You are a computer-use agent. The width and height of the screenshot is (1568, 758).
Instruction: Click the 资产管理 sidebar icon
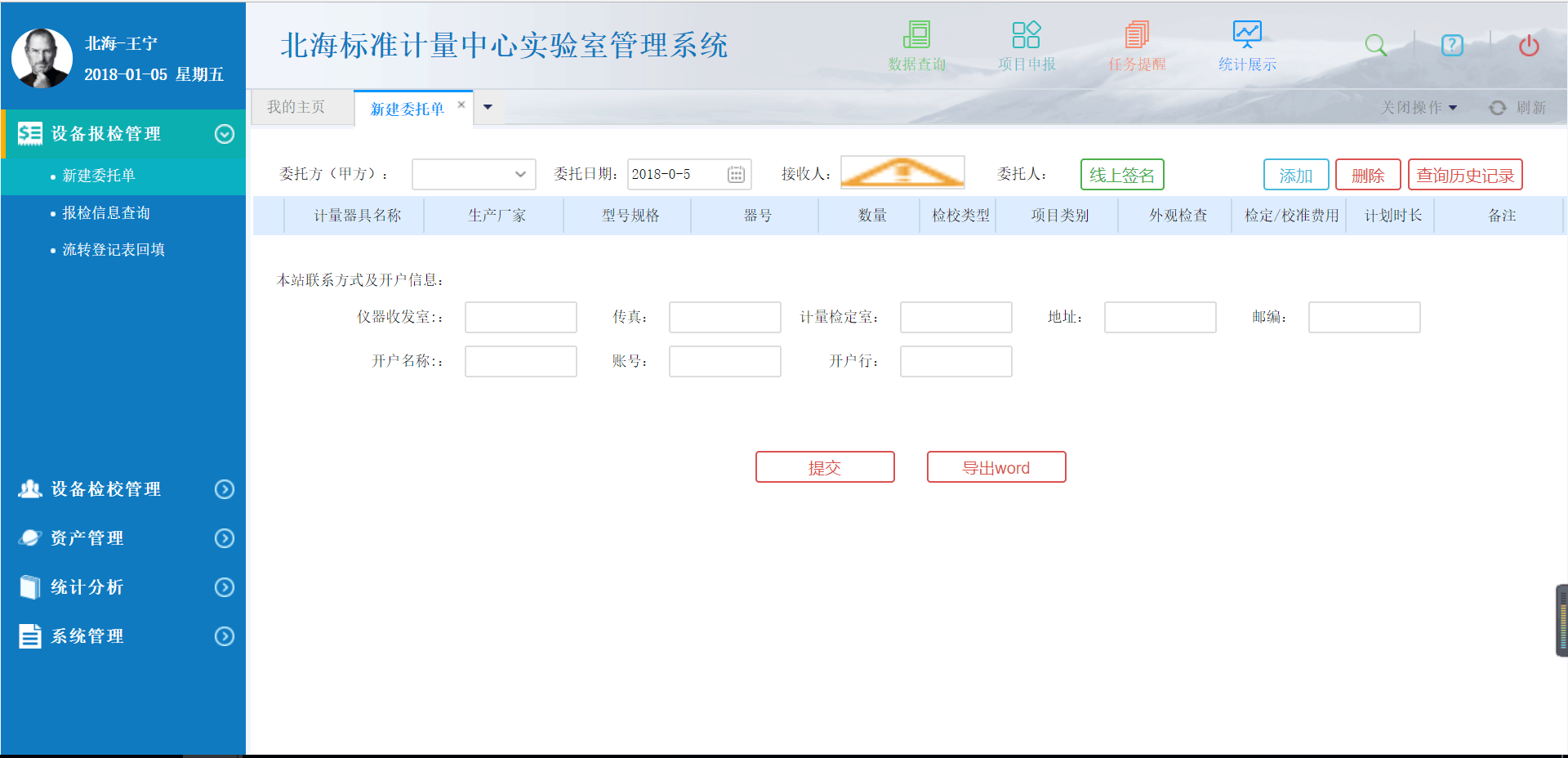30,537
